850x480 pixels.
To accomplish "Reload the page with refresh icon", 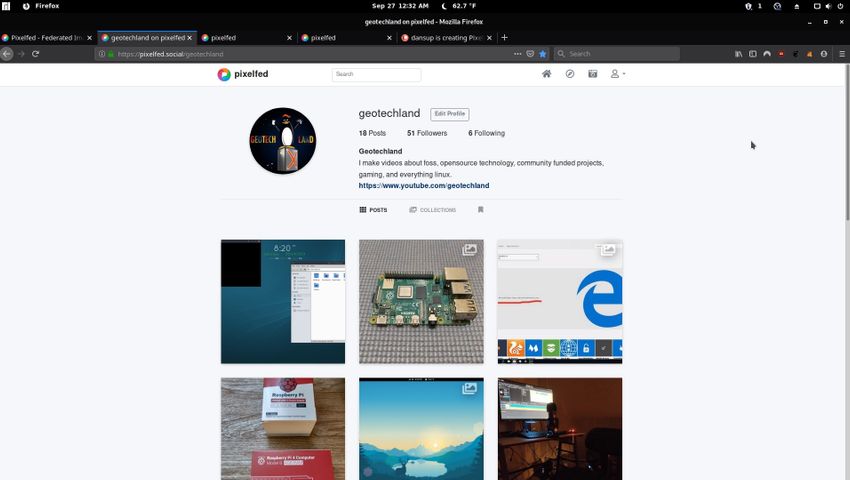I will pyautogui.click(x=36, y=54).
